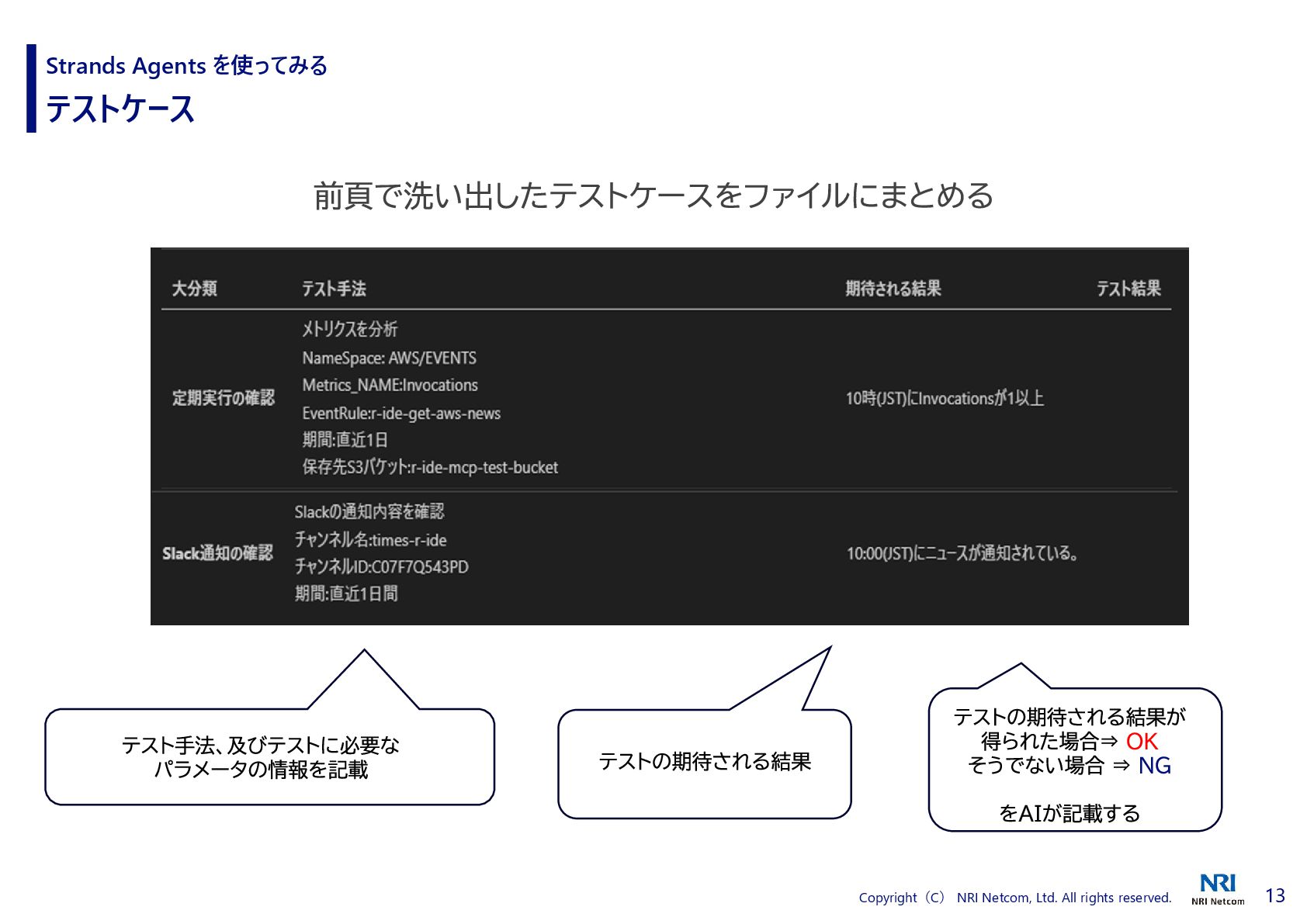Click the blue NG text
Viewport: 1307px width, 924px height.
1154,766
